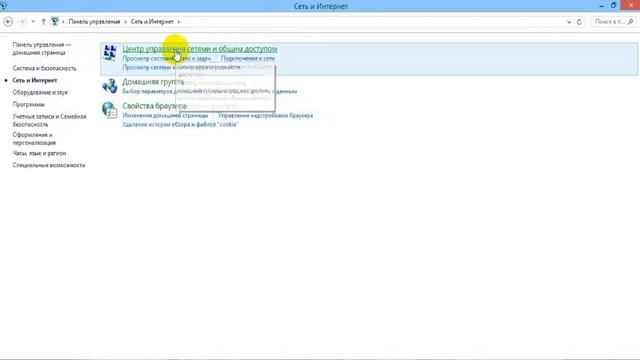
Task: Minimize the Сеть и Интернет window
Action: (x=602, y=6)
